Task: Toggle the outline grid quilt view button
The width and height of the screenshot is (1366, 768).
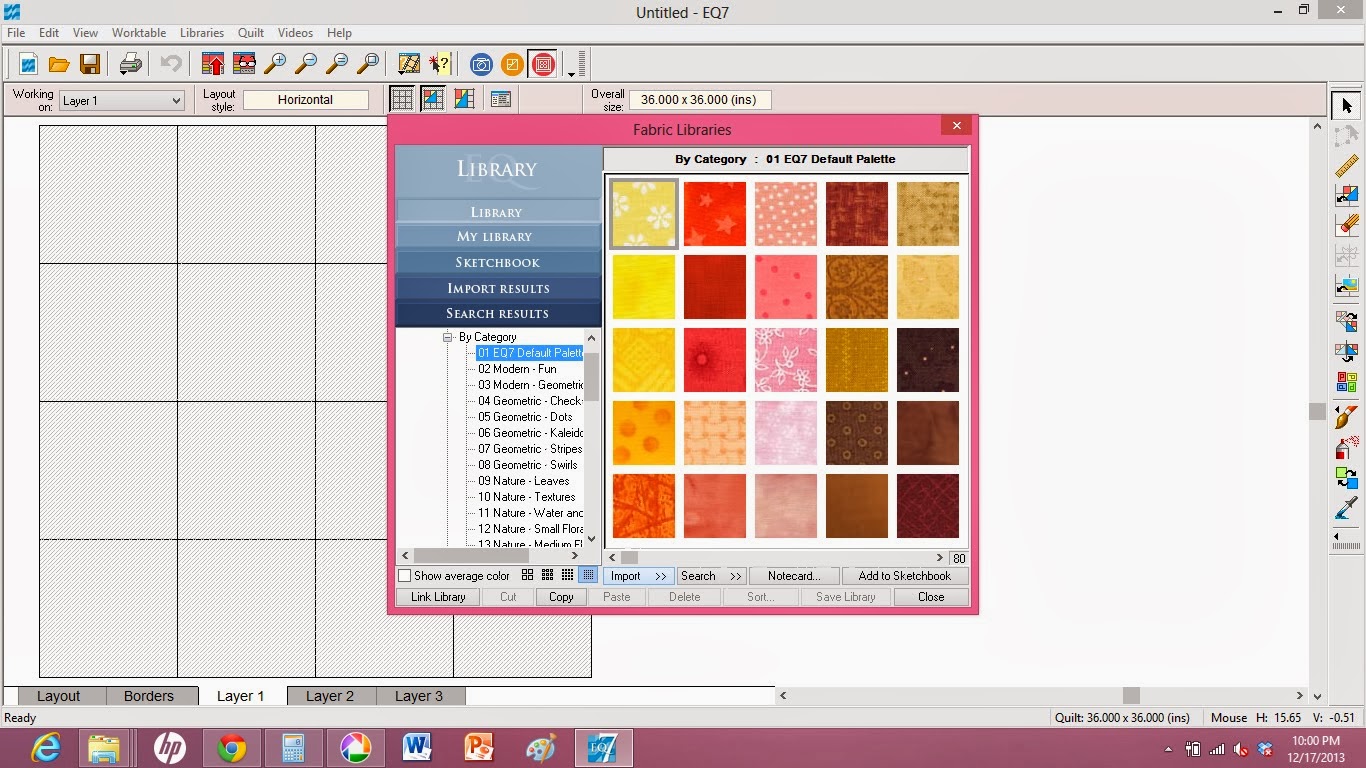Action: [x=402, y=99]
